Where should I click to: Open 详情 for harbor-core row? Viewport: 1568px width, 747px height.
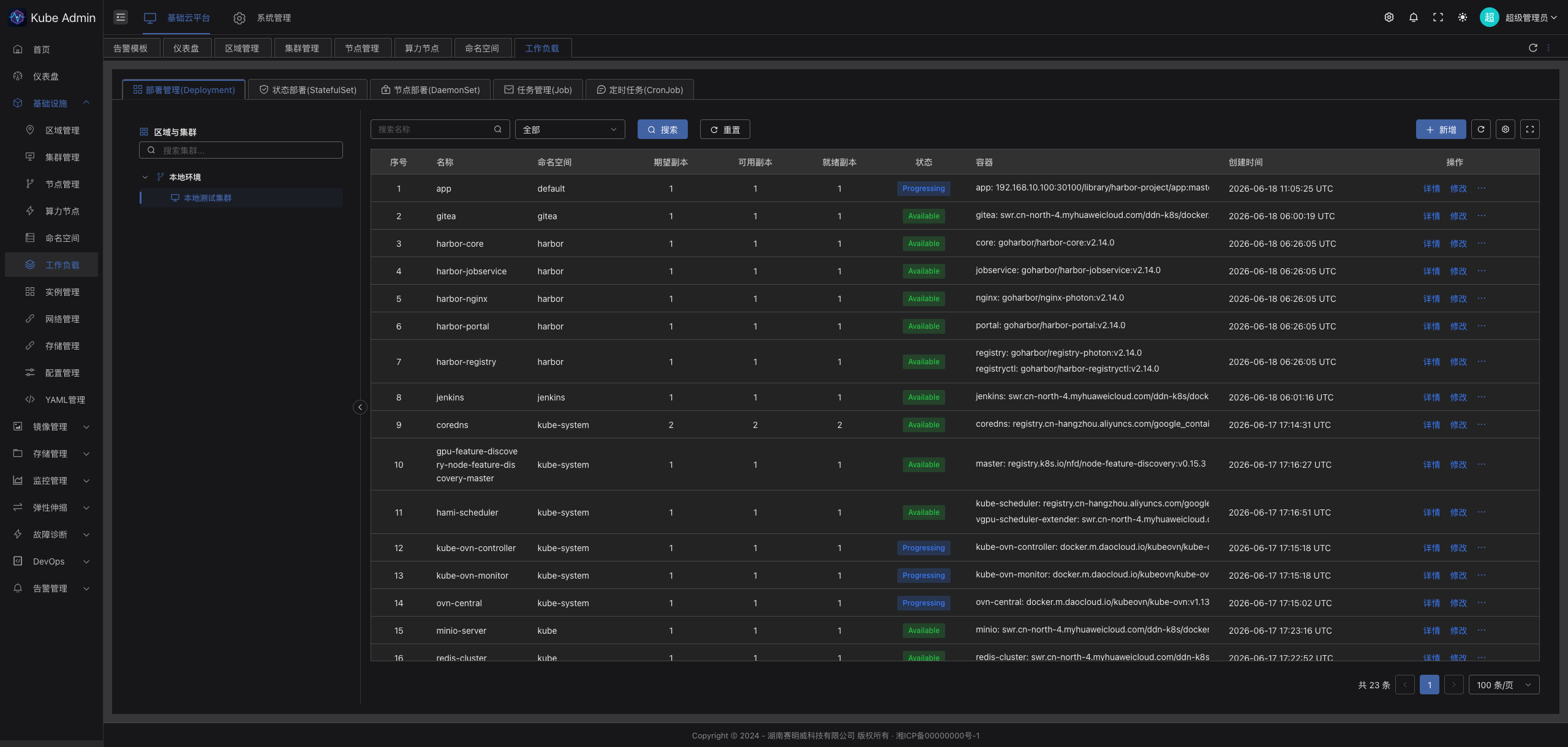(1431, 244)
